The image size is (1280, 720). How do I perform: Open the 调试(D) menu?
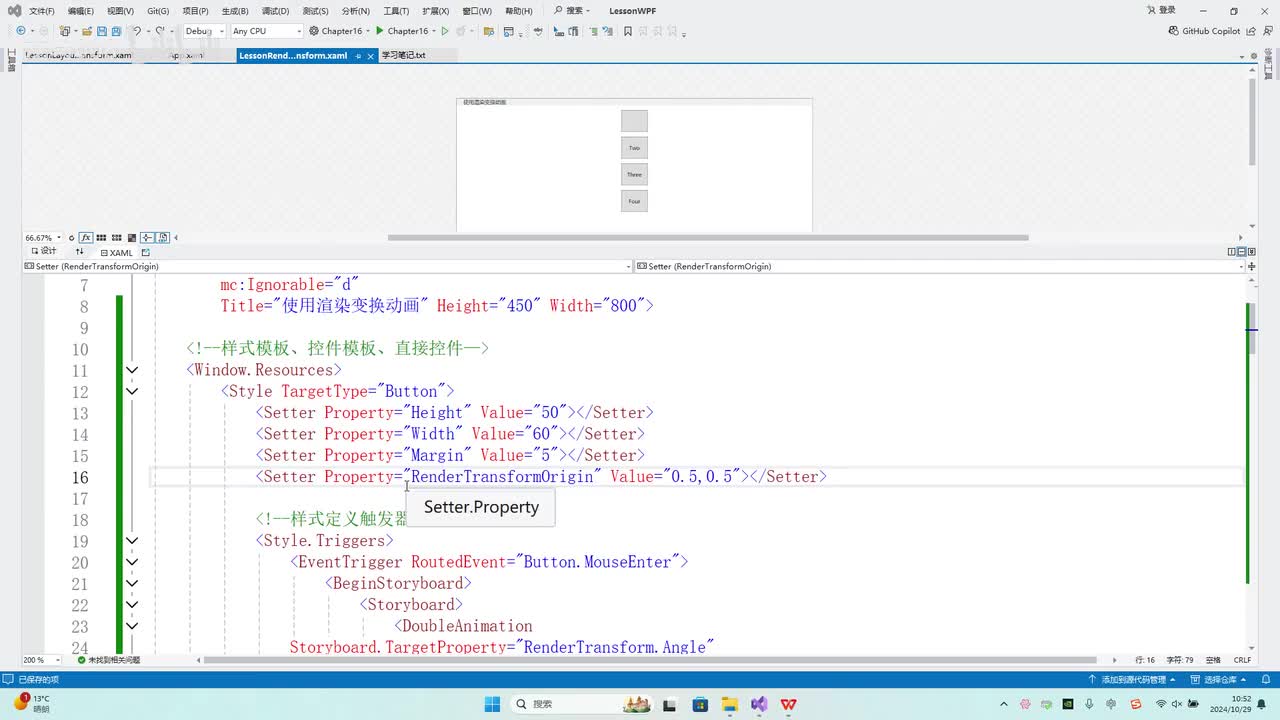[275, 11]
